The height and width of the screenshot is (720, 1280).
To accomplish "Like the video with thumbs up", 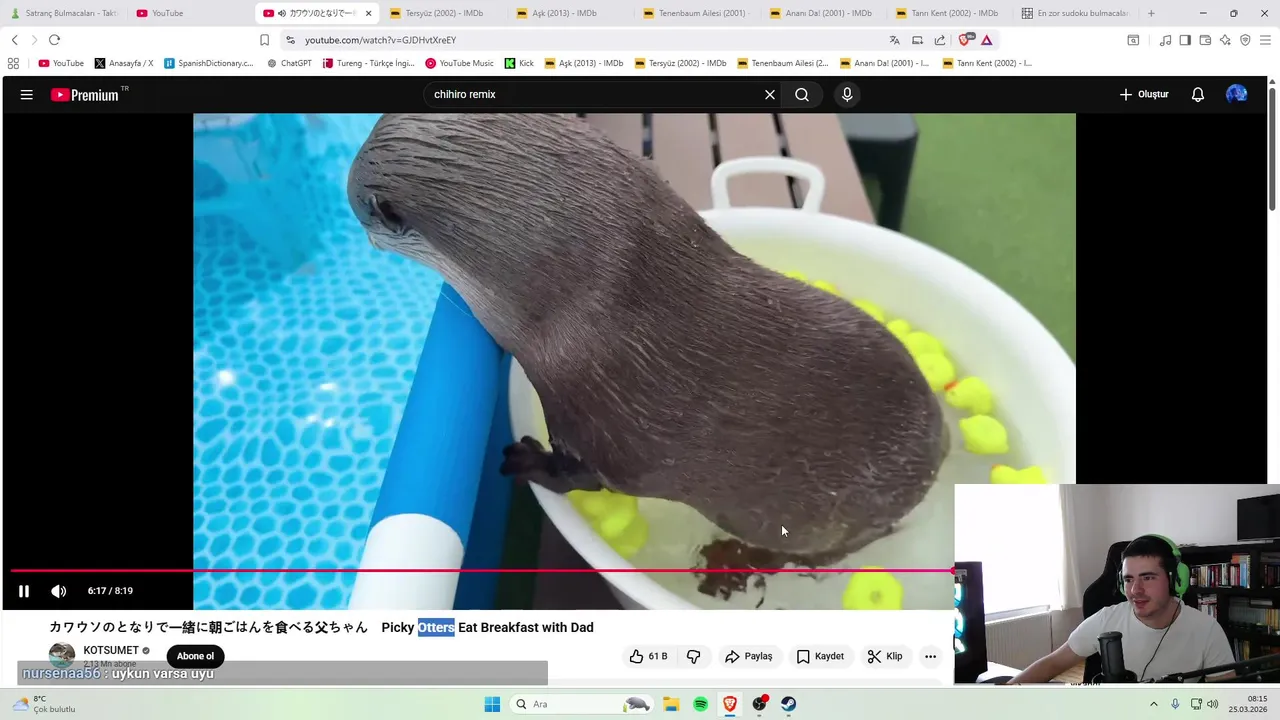I will 647,656.
